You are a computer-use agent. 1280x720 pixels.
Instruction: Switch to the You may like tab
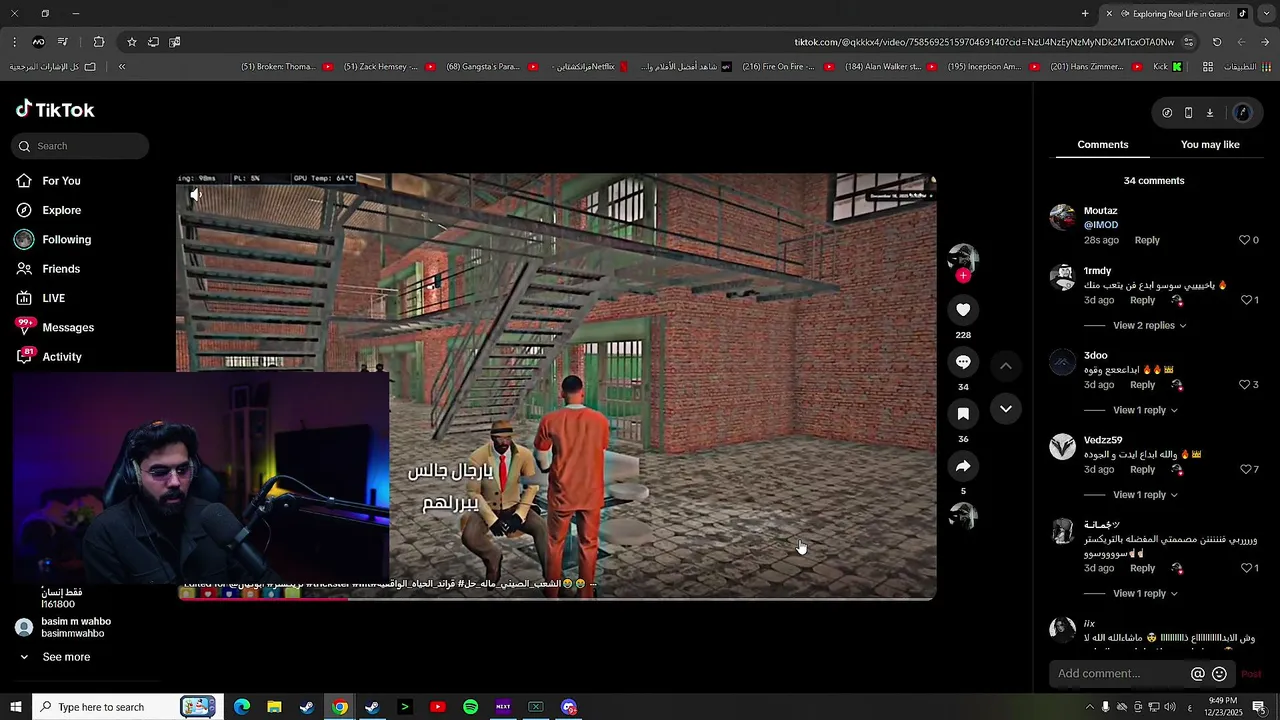click(1210, 145)
